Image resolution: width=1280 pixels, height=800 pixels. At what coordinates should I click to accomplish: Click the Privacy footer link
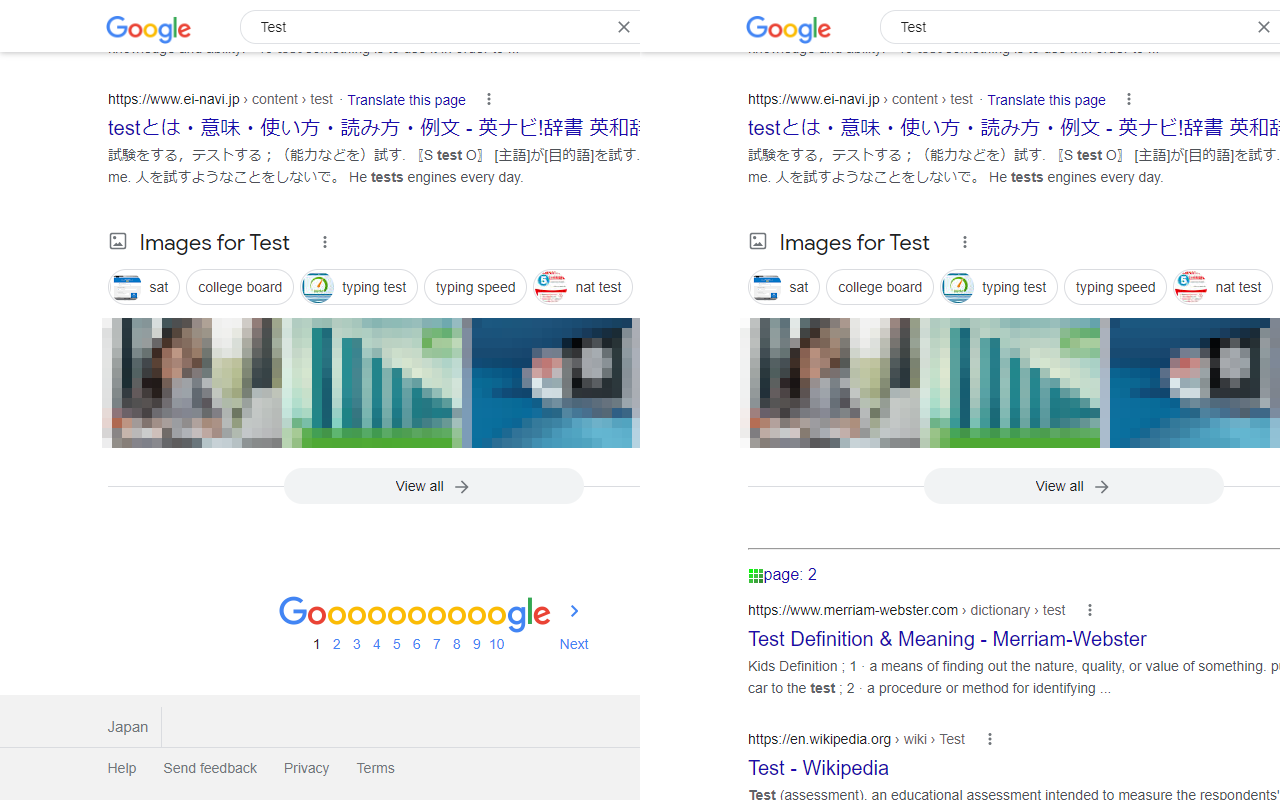tap(306, 768)
